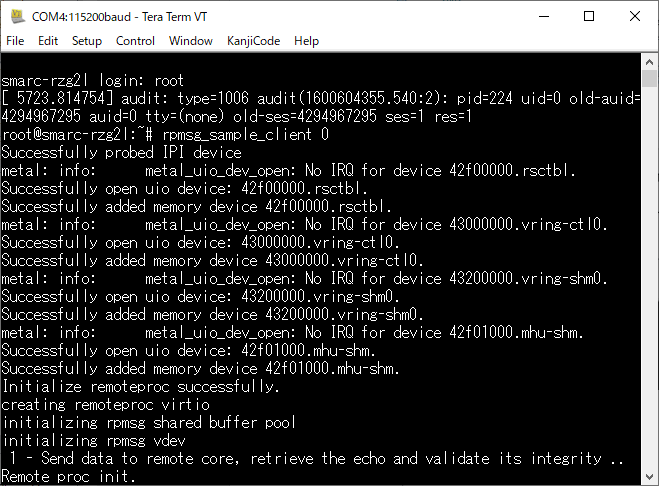This screenshot has width=659, height=486.
Task: Open the Help menu
Action: pyautogui.click(x=306, y=41)
